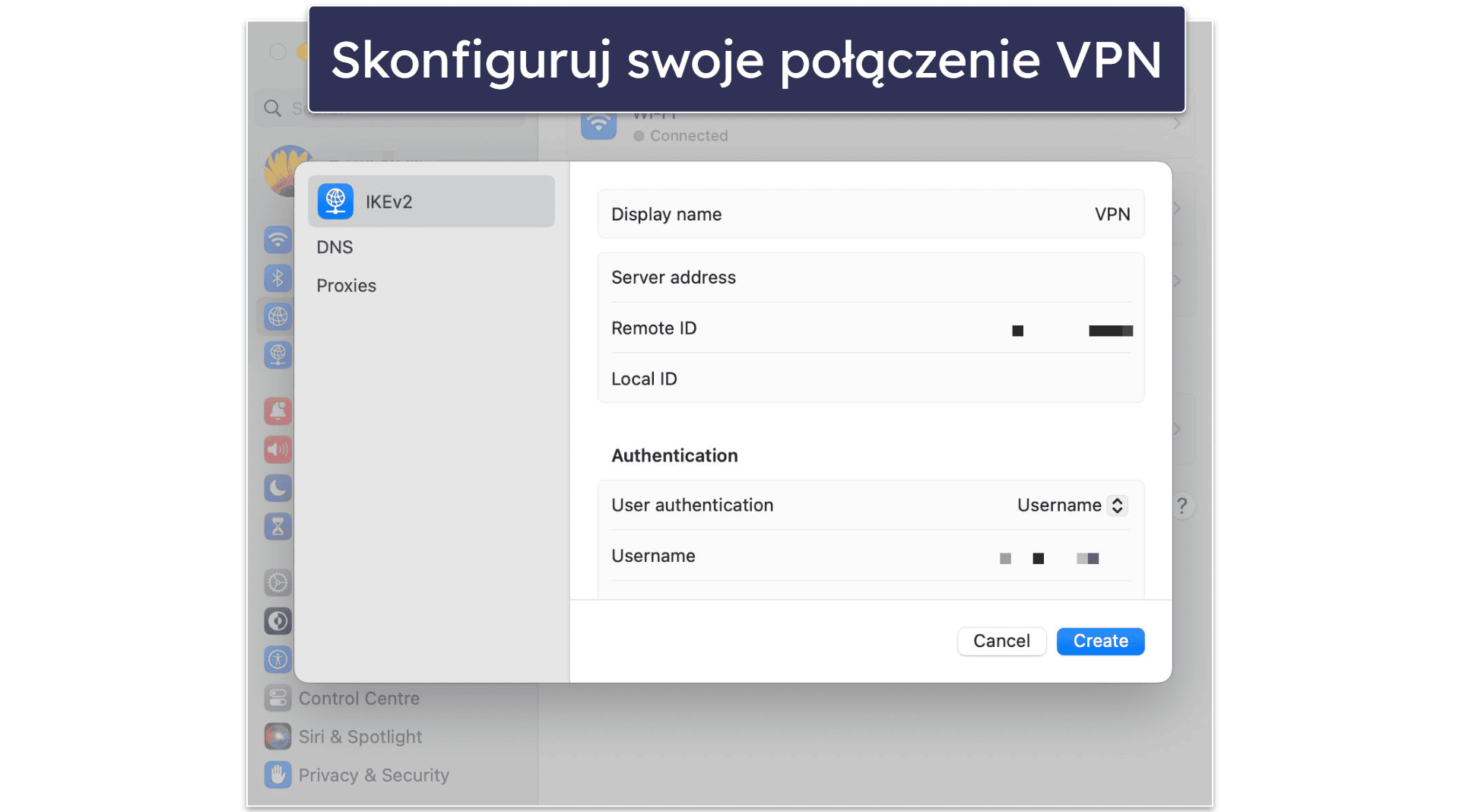Click the Siri & Spotlight sidebar icon
Viewport: 1459px width, 812px height.
tap(278, 737)
